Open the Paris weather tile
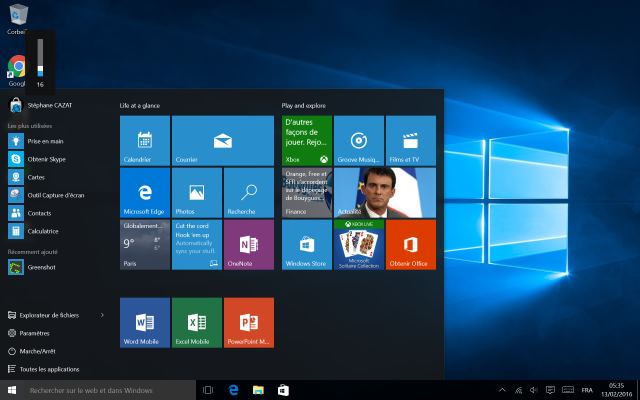The image size is (640, 400). [145, 244]
